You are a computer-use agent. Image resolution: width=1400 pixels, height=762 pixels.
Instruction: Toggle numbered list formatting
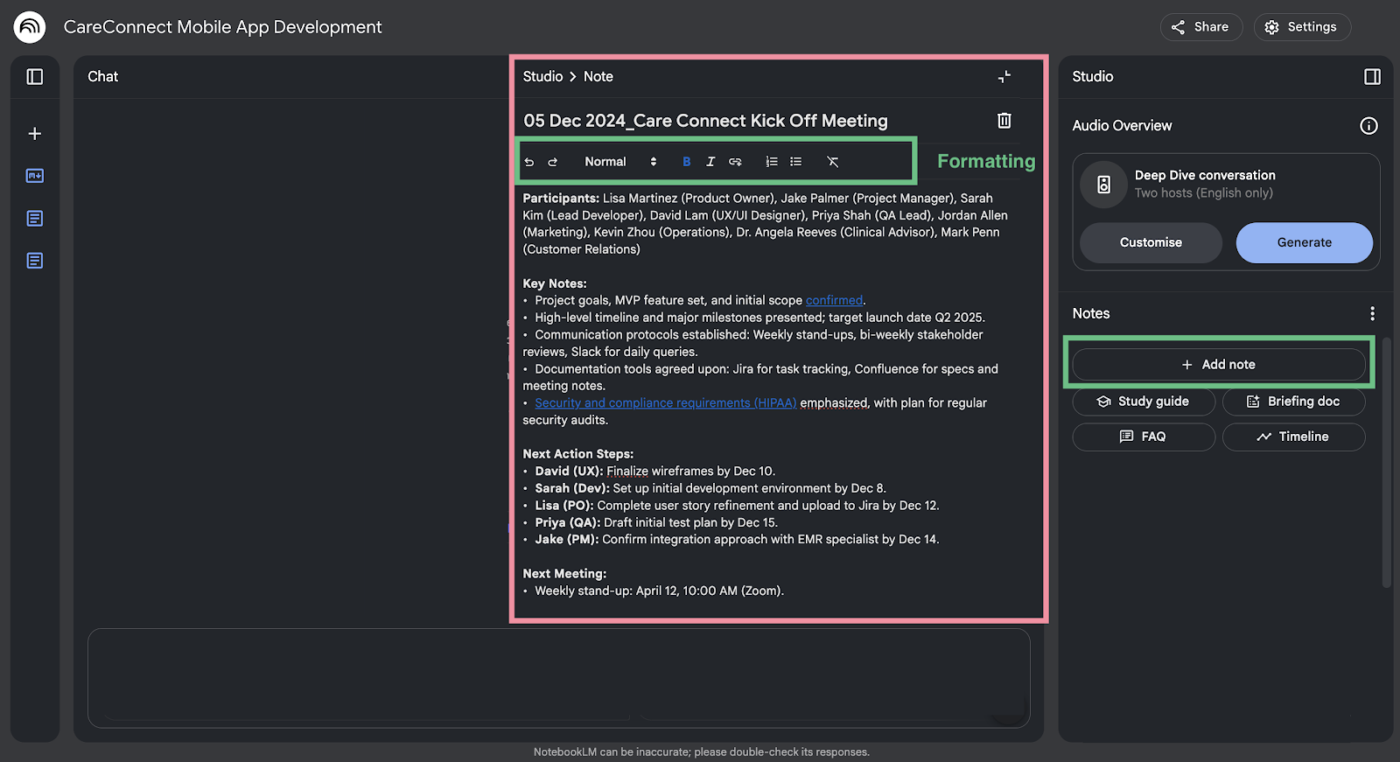(x=771, y=162)
